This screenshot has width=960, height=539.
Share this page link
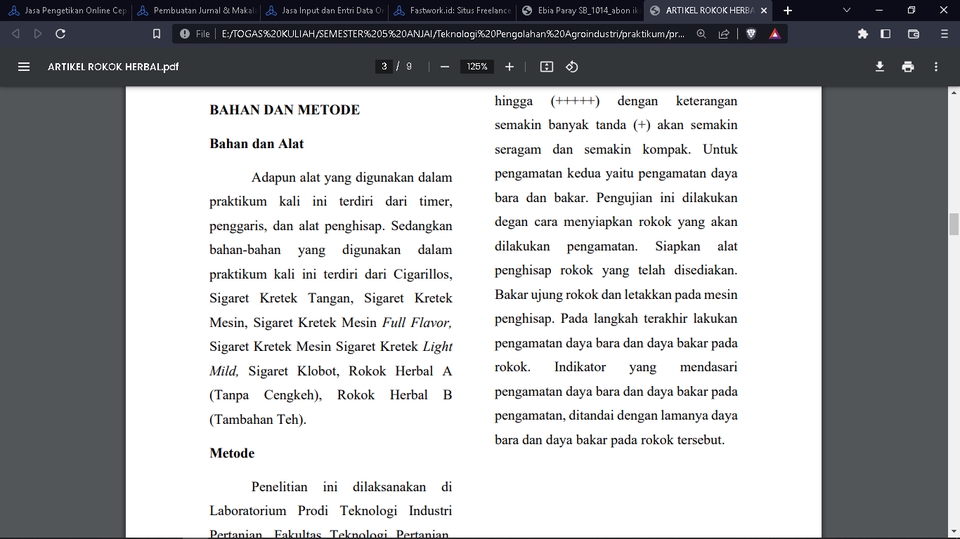[724, 34]
